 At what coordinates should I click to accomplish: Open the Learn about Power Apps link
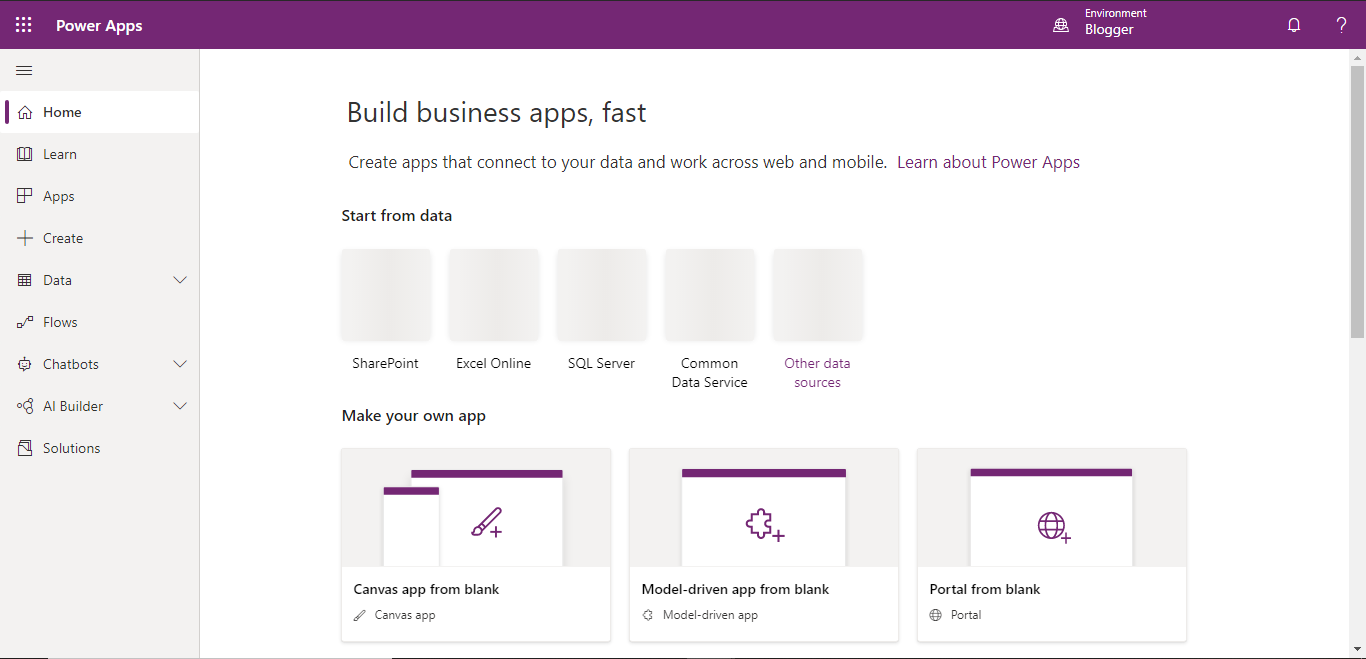point(988,161)
